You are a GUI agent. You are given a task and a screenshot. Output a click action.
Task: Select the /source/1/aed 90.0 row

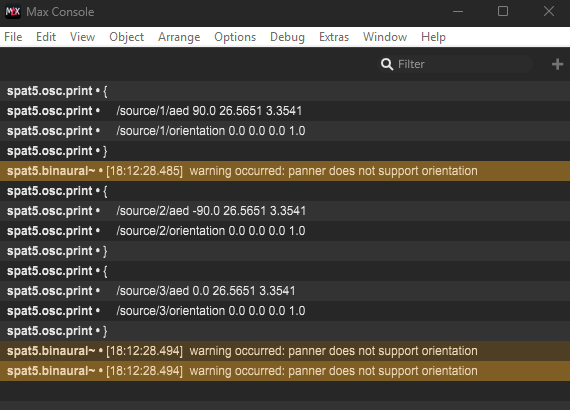point(285,111)
